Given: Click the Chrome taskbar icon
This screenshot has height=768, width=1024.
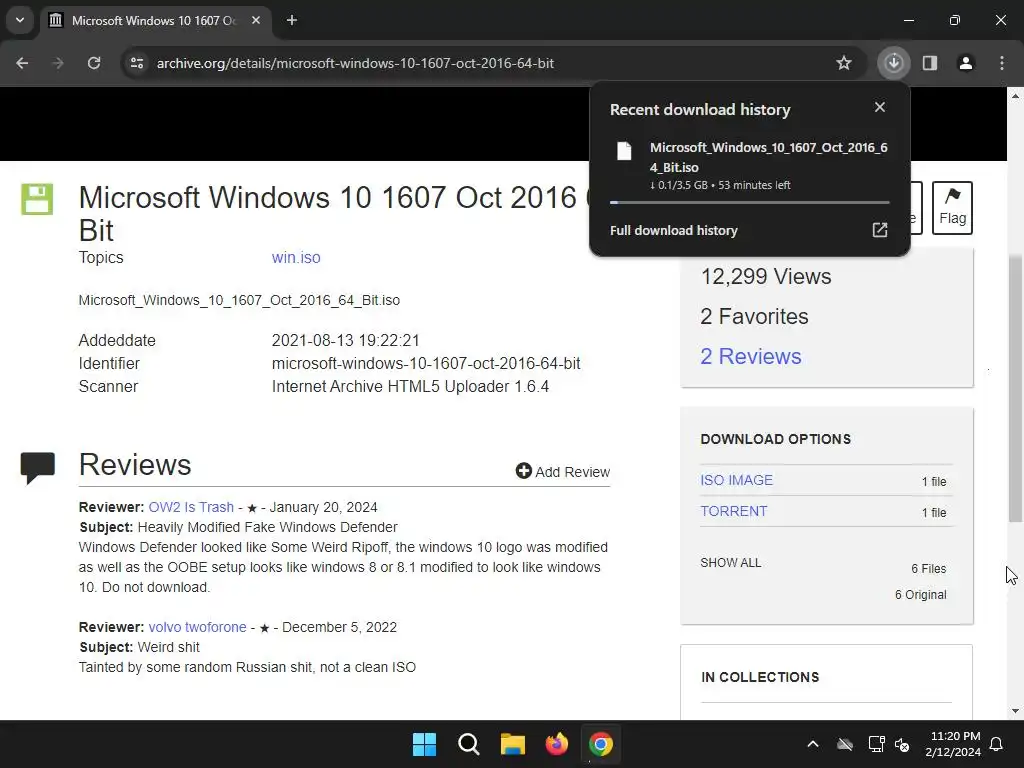Looking at the screenshot, I should [x=601, y=744].
